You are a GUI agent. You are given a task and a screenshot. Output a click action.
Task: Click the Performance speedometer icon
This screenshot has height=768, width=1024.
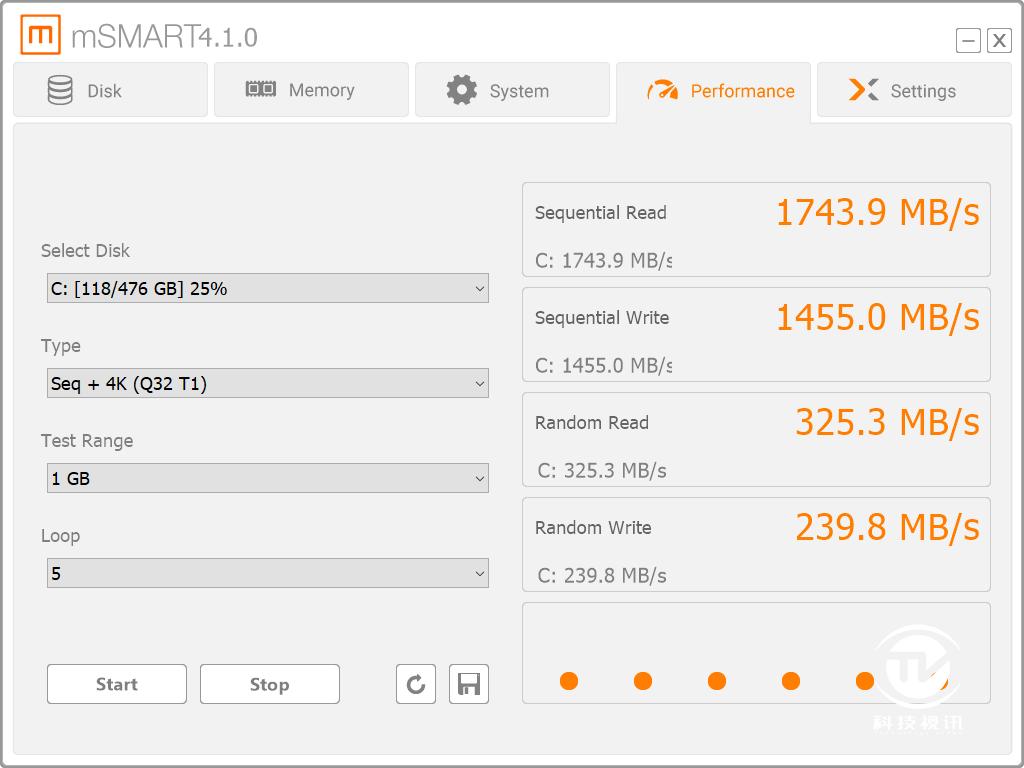click(662, 90)
